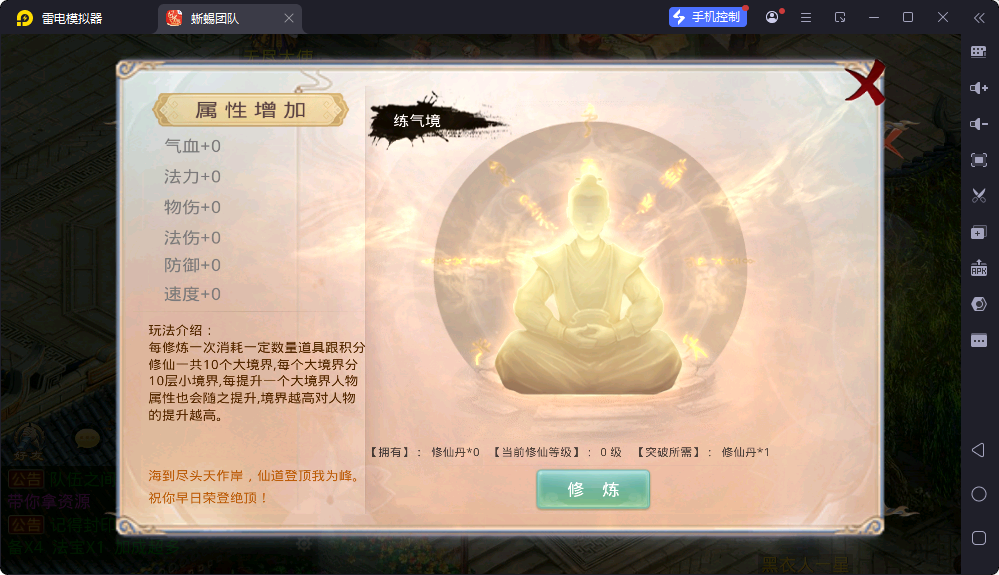Close the 蜥蜴团队 tab
The width and height of the screenshot is (999, 575).
[x=289, y=18]
